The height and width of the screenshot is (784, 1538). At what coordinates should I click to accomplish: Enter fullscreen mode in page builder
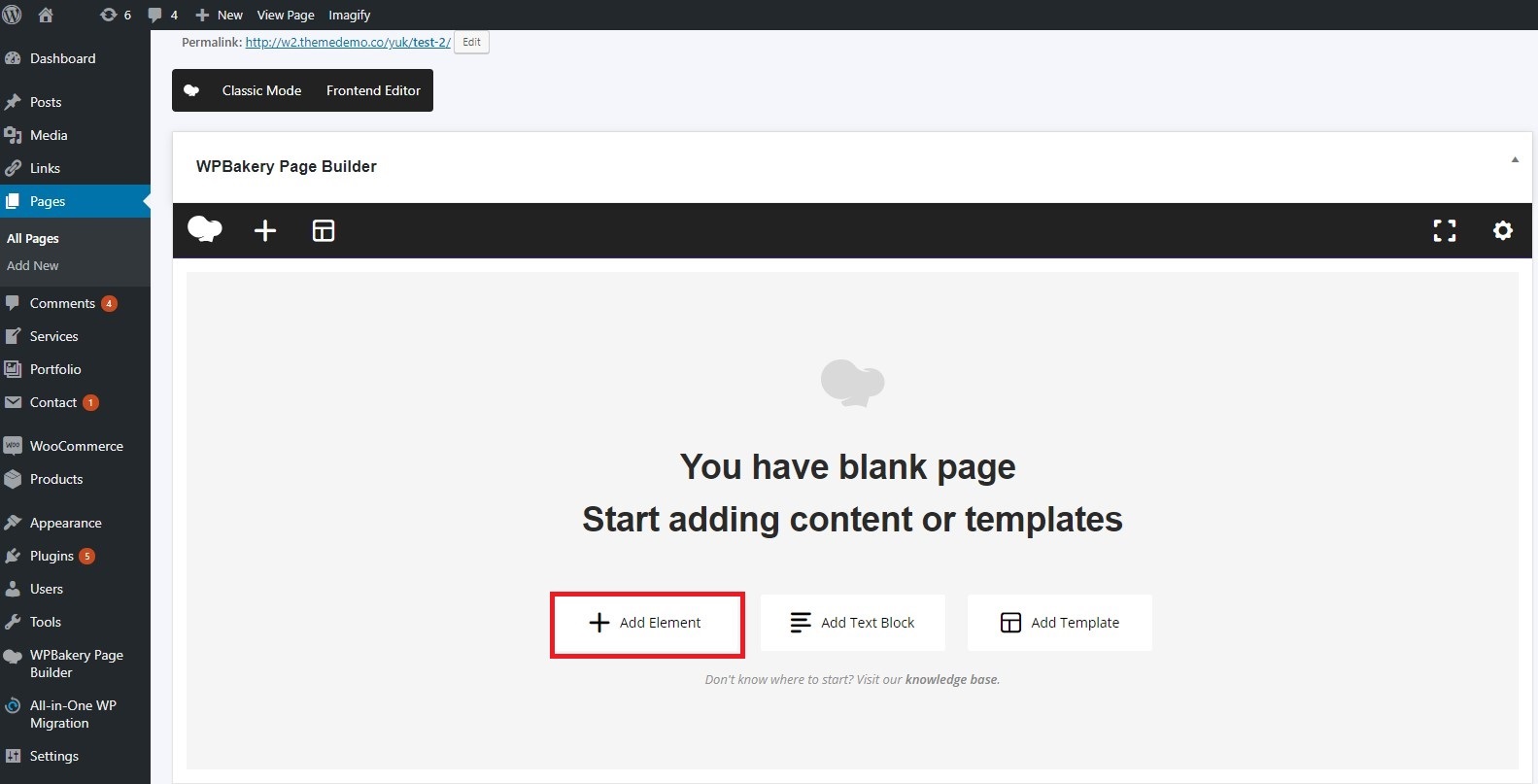(1444, 230)
